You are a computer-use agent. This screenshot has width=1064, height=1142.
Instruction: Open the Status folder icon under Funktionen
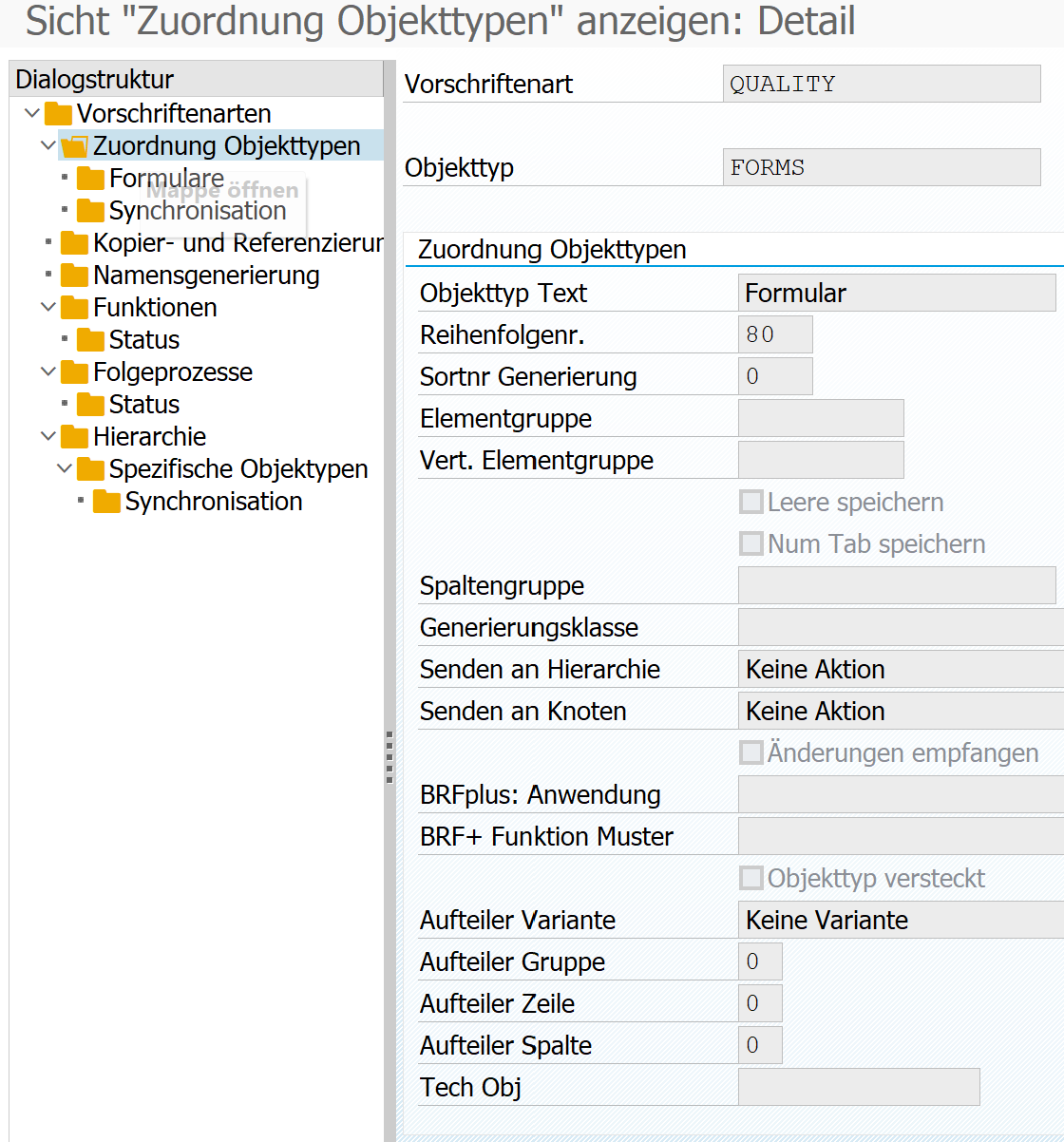90,340
